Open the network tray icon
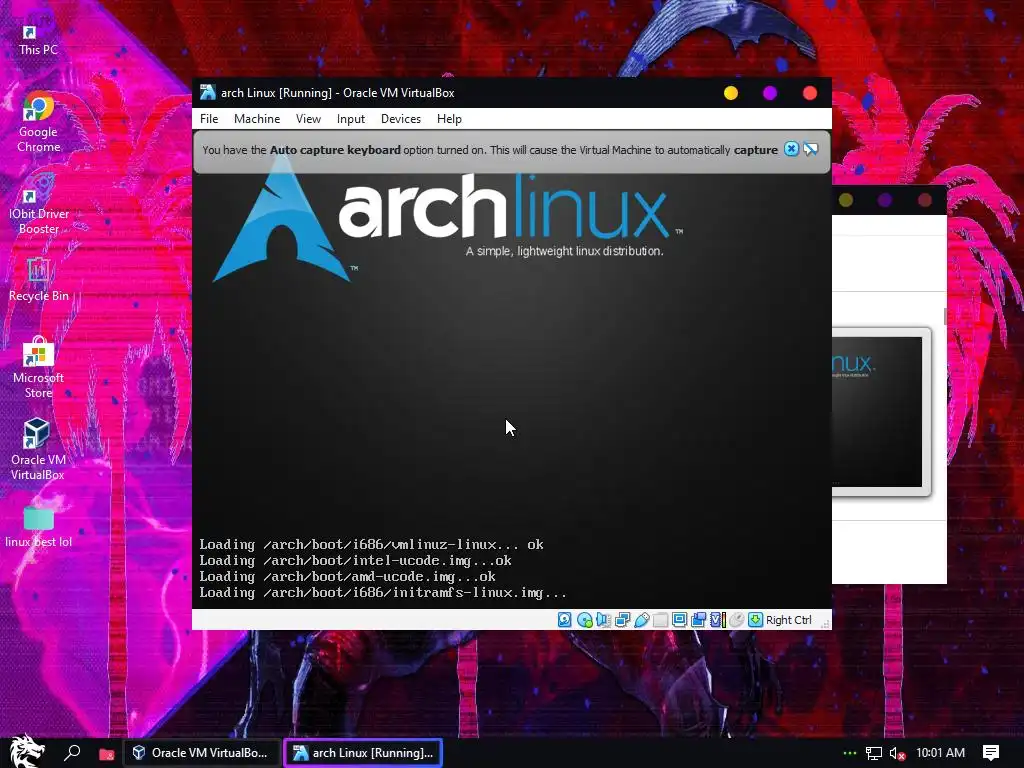Screen dimensions: 1024x768 point(874,753)
